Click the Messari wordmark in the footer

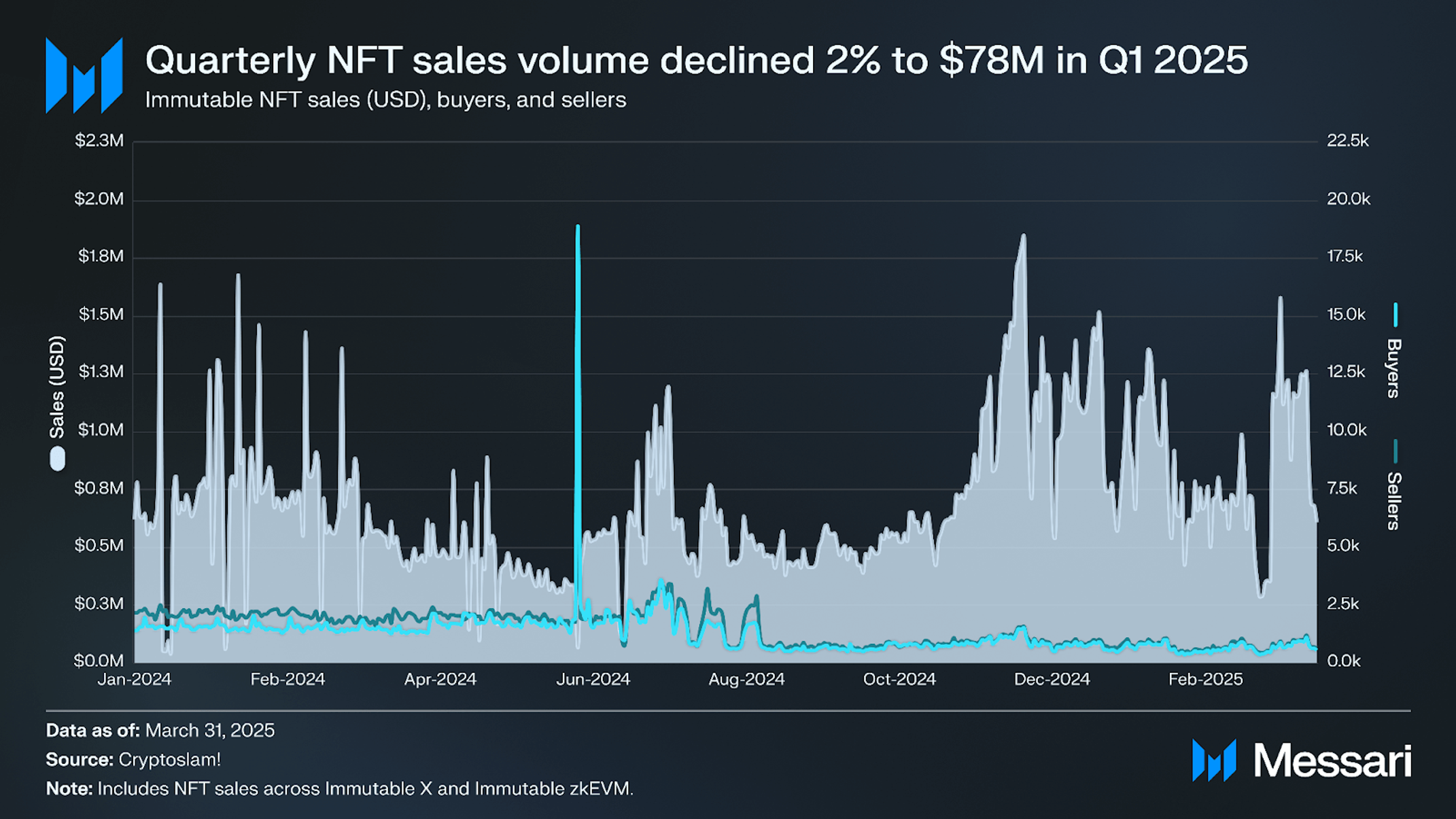[x=1332, y=761]
